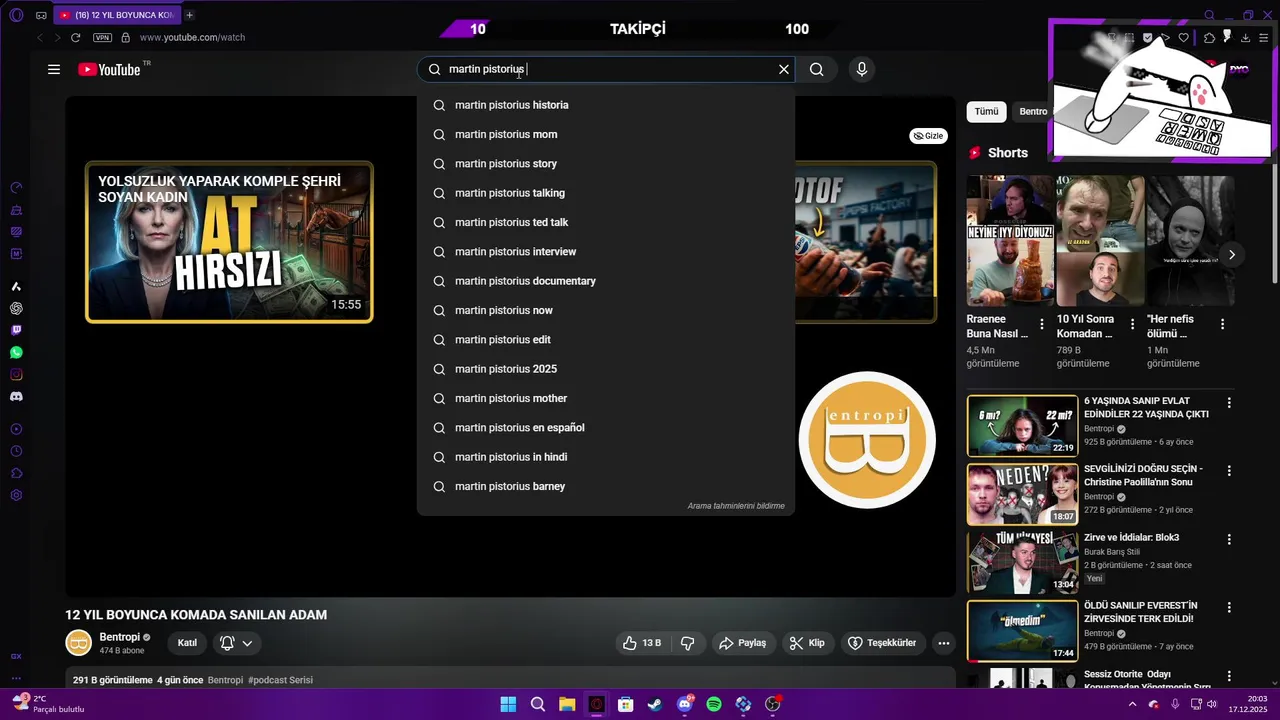Join the channel with Katıl button
Viewport: 1280px width, 720px height.
click(187, 643)
